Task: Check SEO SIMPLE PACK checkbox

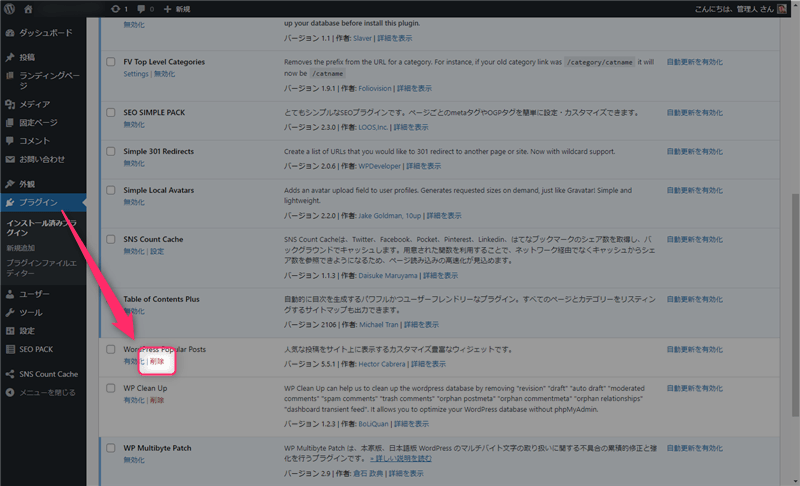Action: tap(111, 112)
